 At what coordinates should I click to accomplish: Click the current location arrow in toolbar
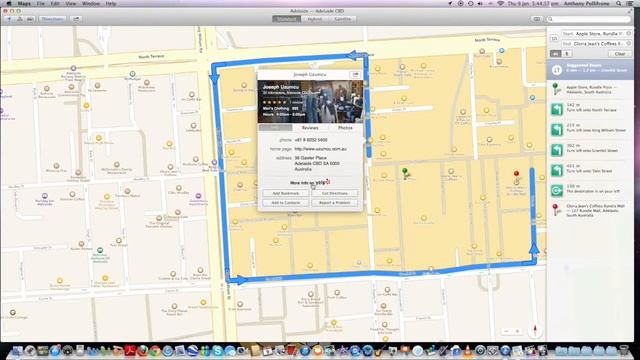9,19
